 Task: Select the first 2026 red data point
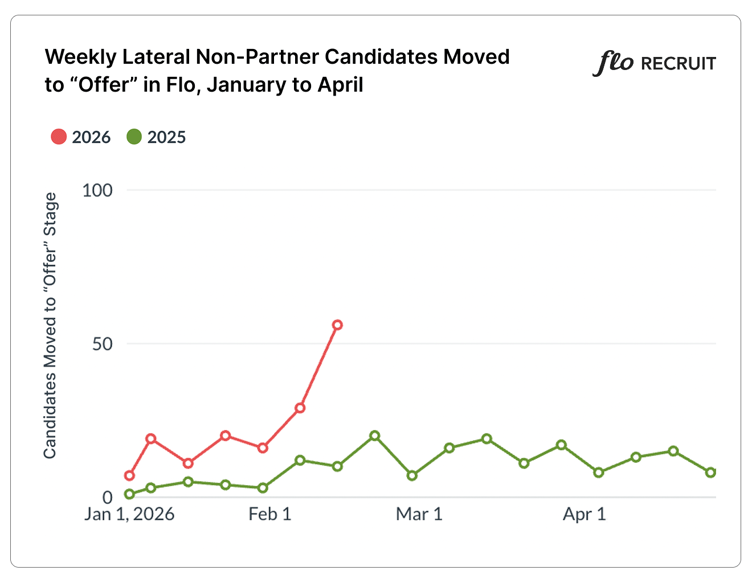(130, 475)
